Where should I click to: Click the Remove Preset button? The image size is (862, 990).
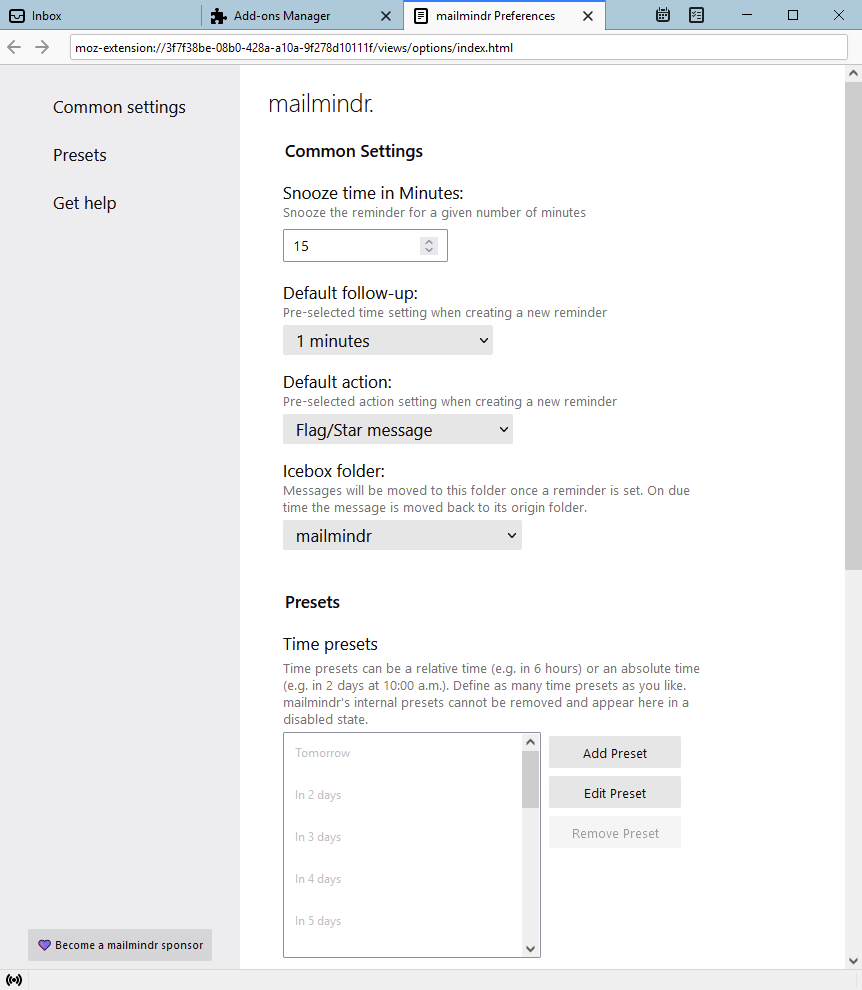pos(614,833)
